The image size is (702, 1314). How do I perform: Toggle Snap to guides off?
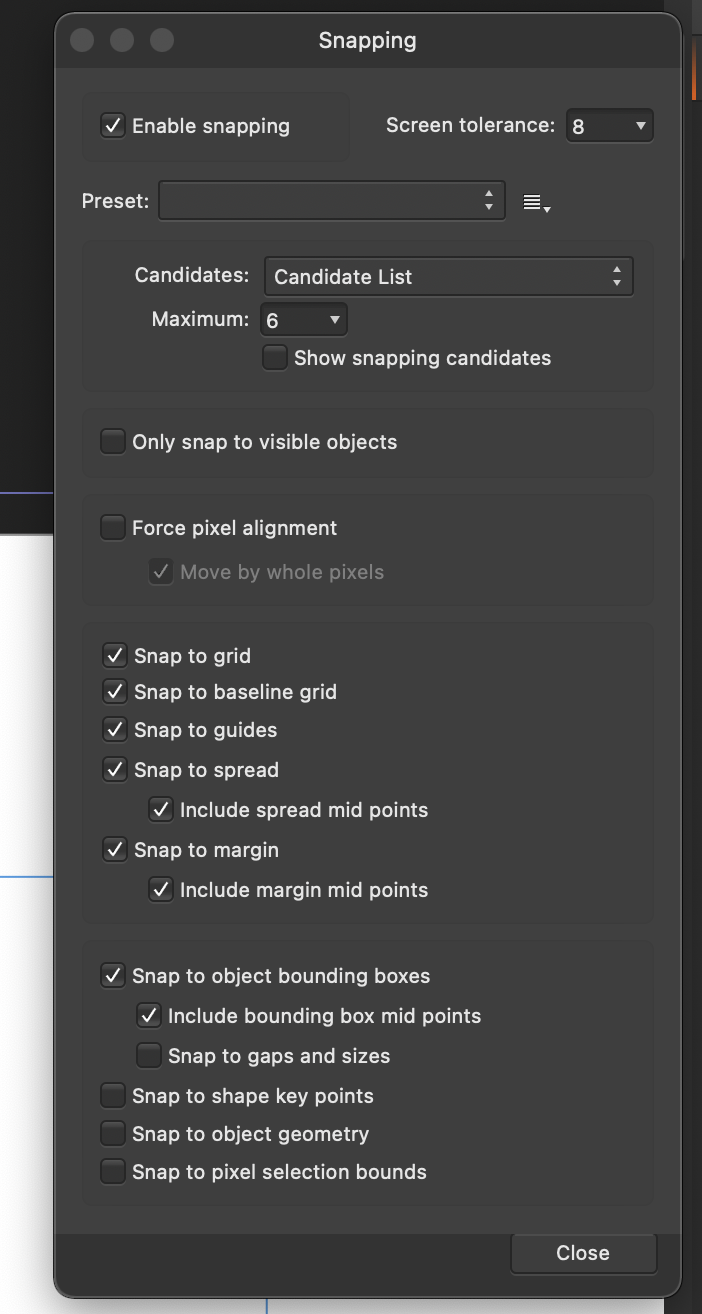[x=114, y=730]
